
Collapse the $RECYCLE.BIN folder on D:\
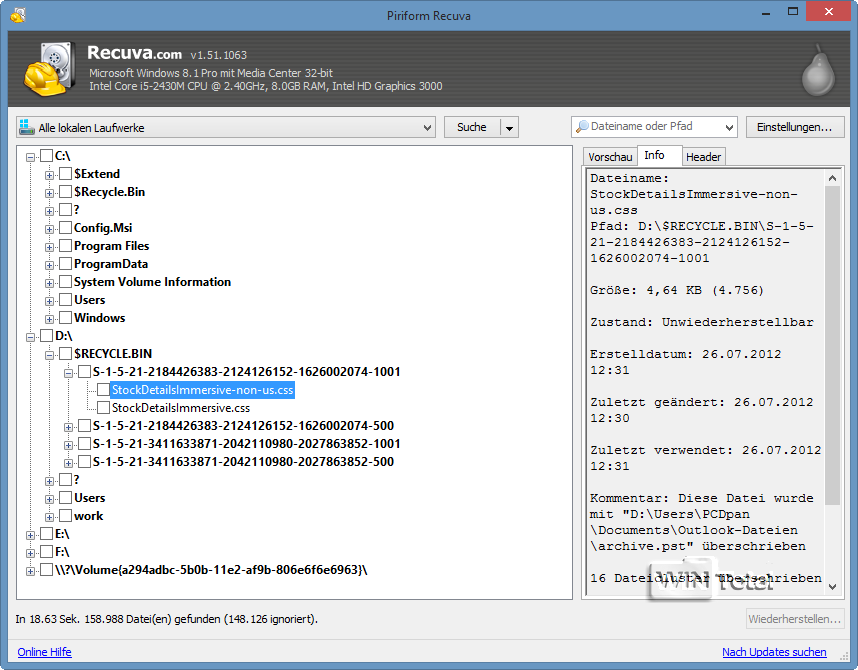(x=50, y=354)
